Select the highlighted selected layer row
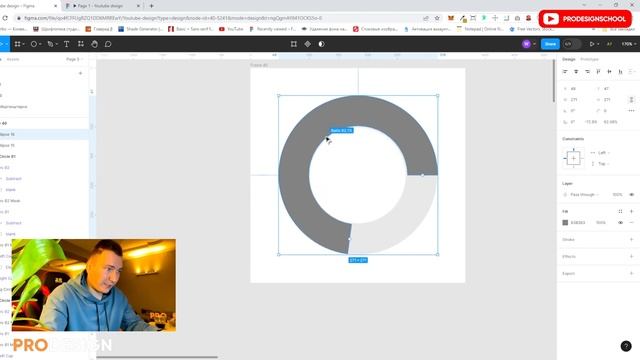The width and height of the screenshot is (640, 360). pos(44,134)
